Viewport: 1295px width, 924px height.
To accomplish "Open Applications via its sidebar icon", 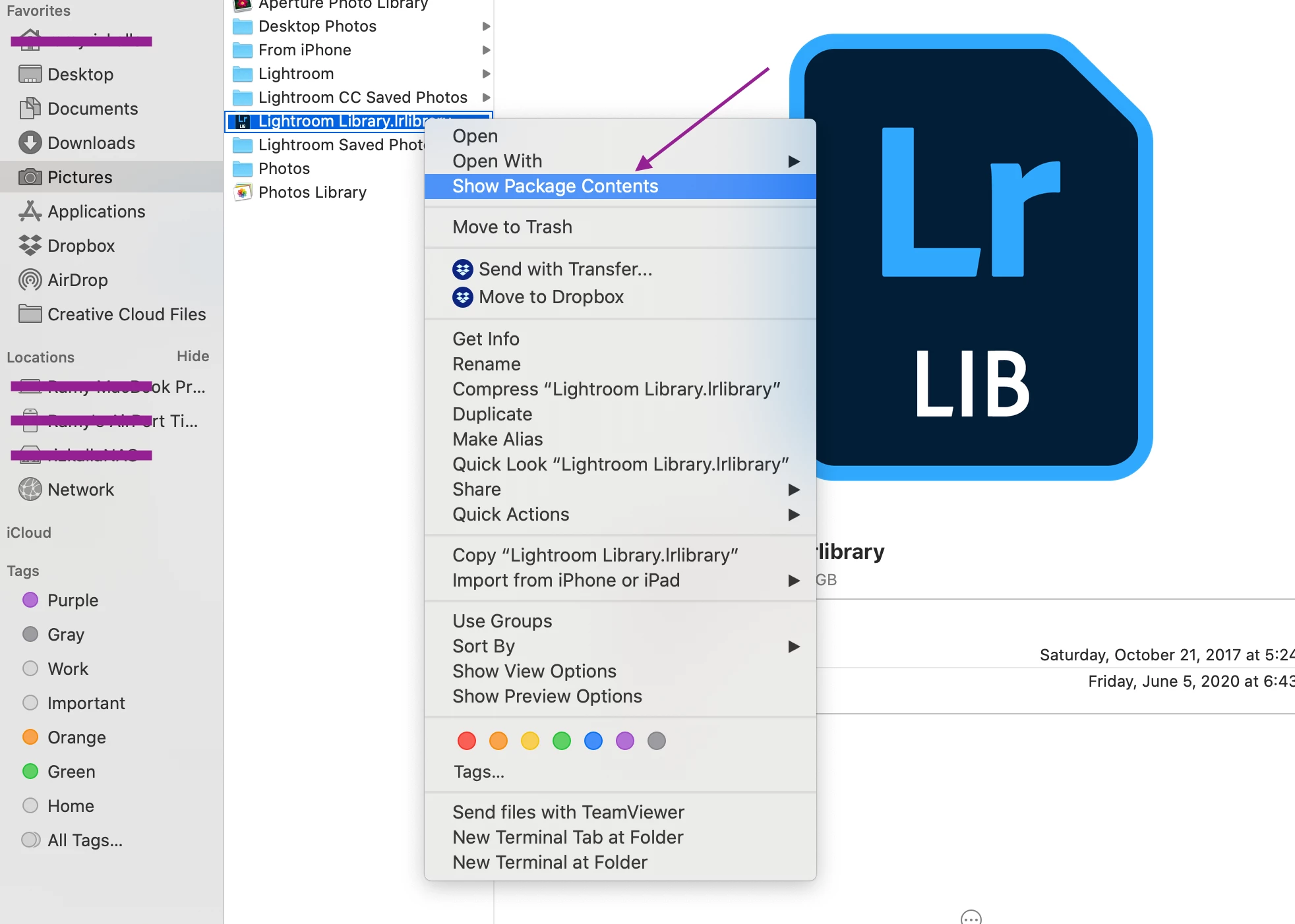I will coord(30,212).
